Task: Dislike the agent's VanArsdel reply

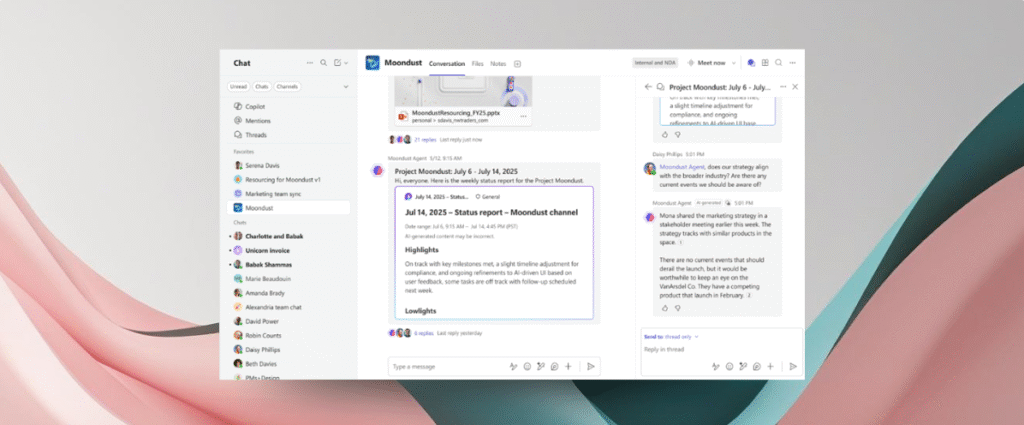Action: click(677, 307)
